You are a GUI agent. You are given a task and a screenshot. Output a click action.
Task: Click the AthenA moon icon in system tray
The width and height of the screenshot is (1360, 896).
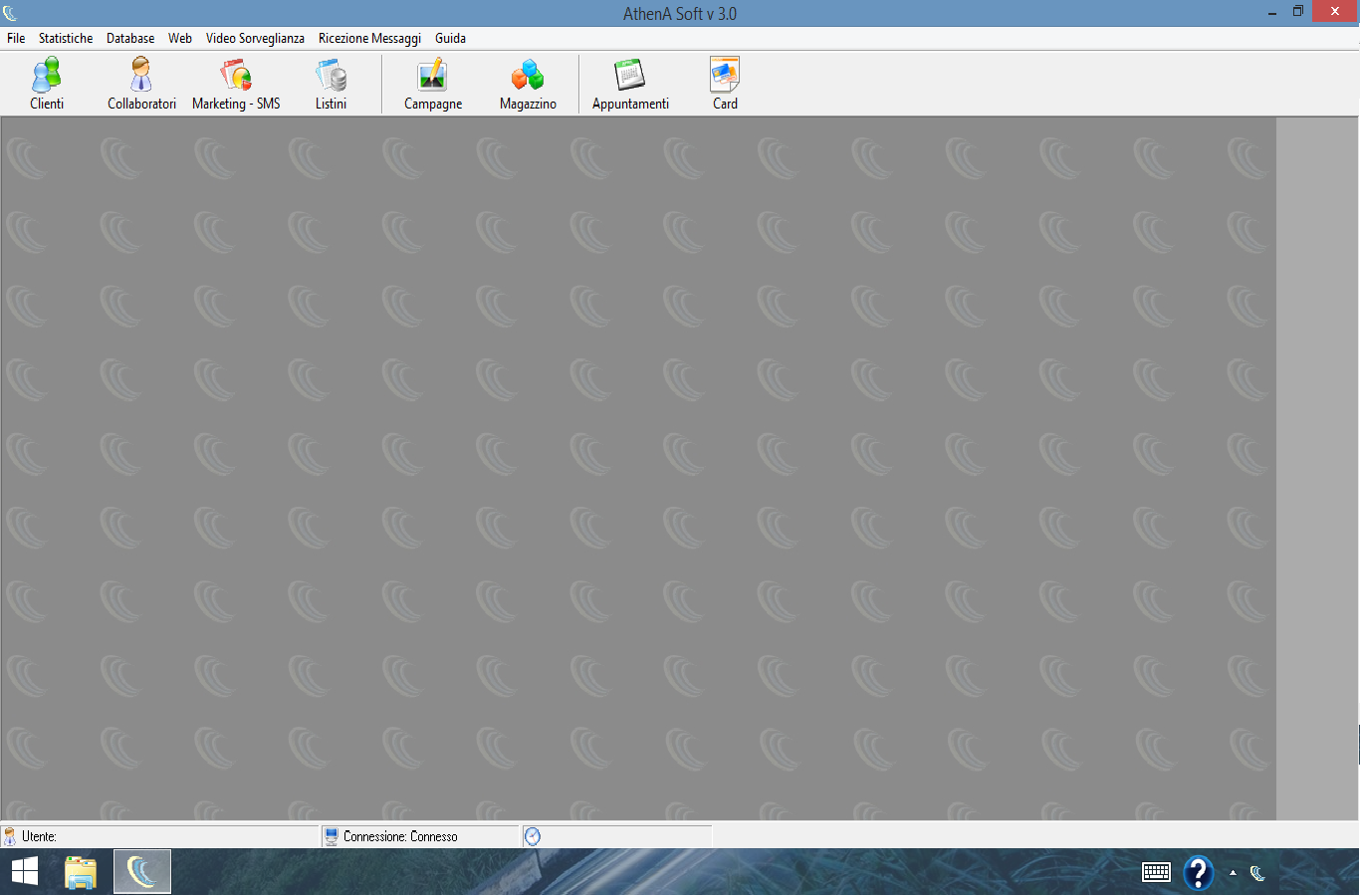coord(1257,873)
